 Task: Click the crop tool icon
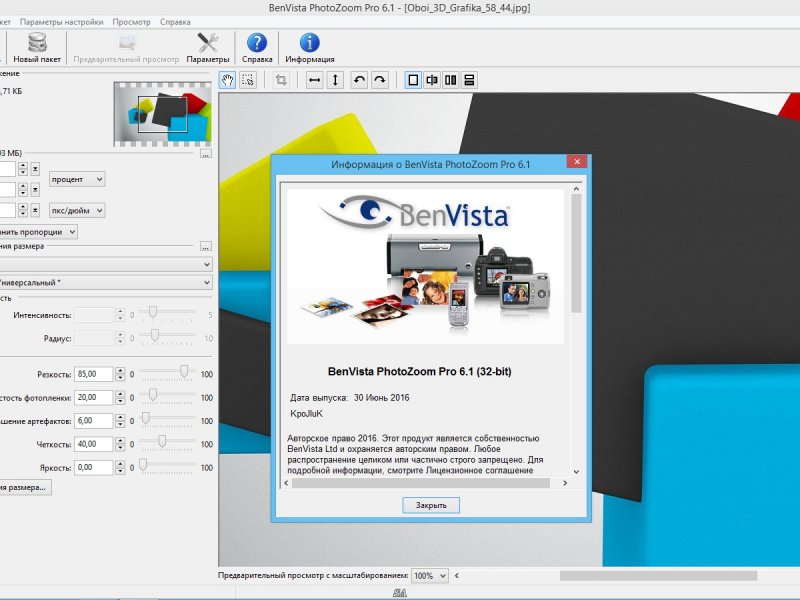coord(281,80)
